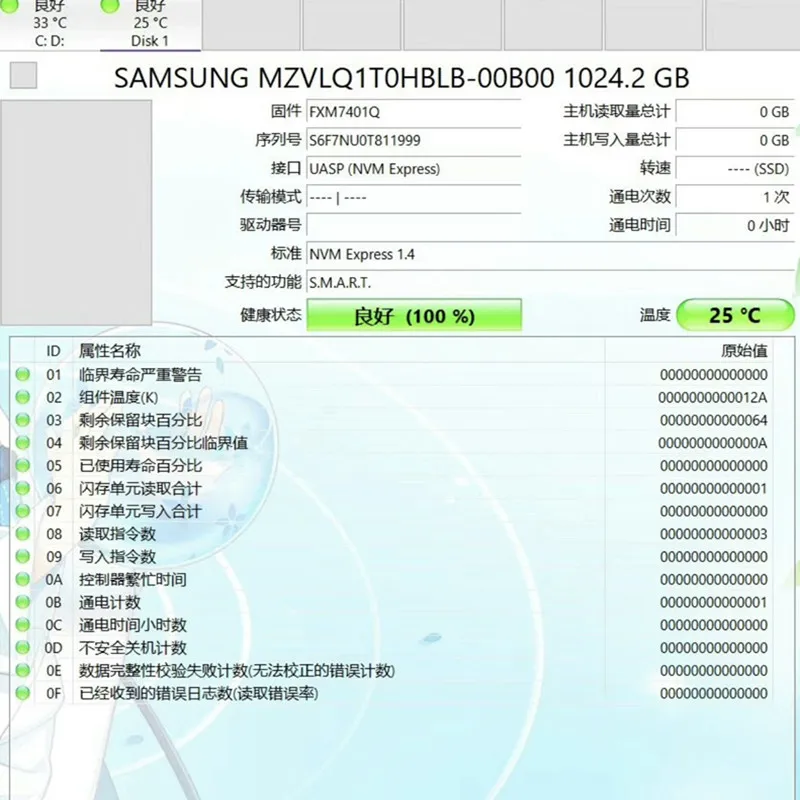Select attribute name 闪存单元读取合计
The height and width of the screenshot is (800, 800).
point(140,488)
